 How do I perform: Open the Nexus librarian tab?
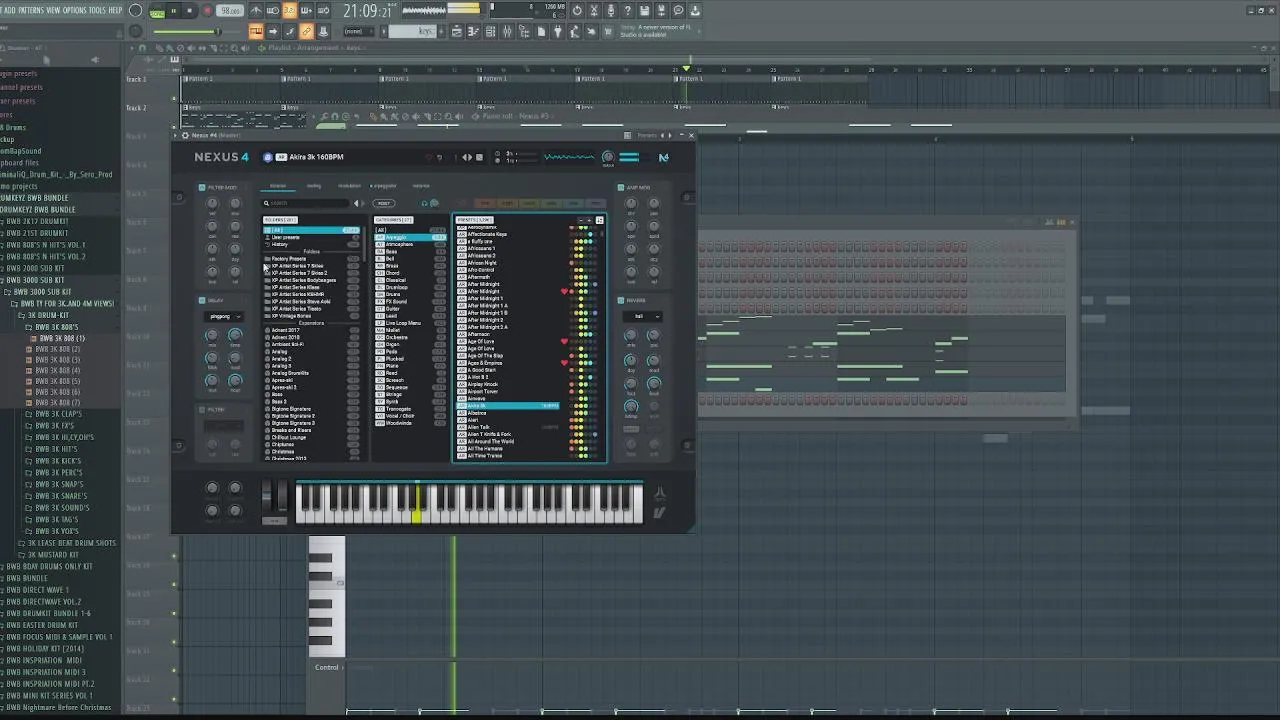tap(278, 186)
